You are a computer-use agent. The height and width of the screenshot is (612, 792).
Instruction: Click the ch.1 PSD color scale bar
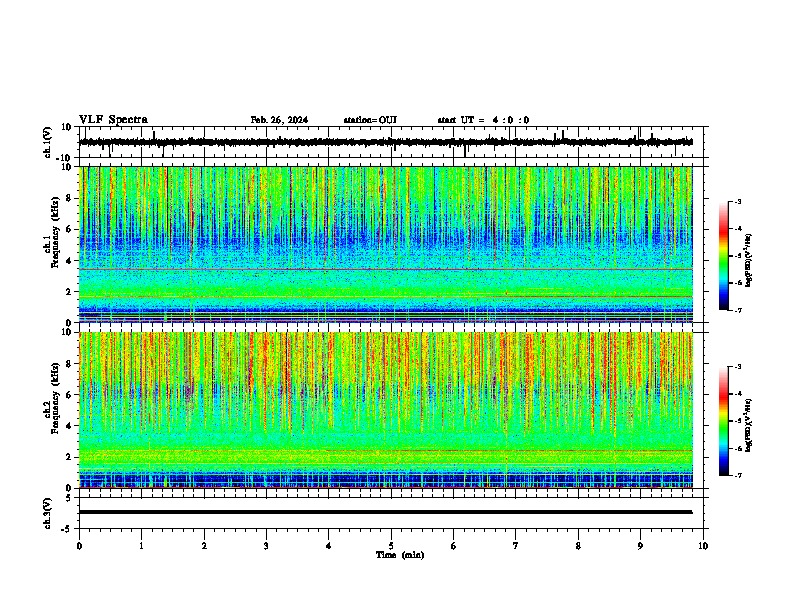pyautogui.click(x=723, y=256)
